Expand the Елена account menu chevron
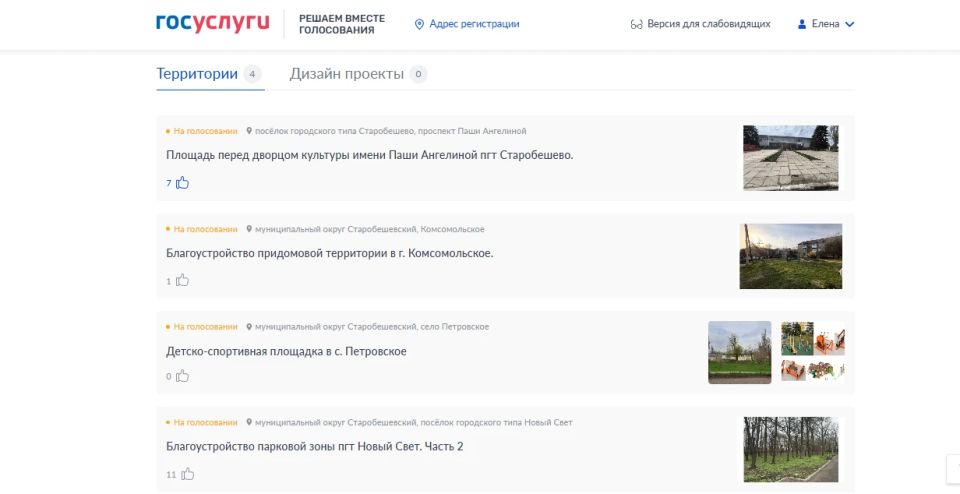This screenshot has height=494, width=960. pyautogui.click(x=850, y=24)
